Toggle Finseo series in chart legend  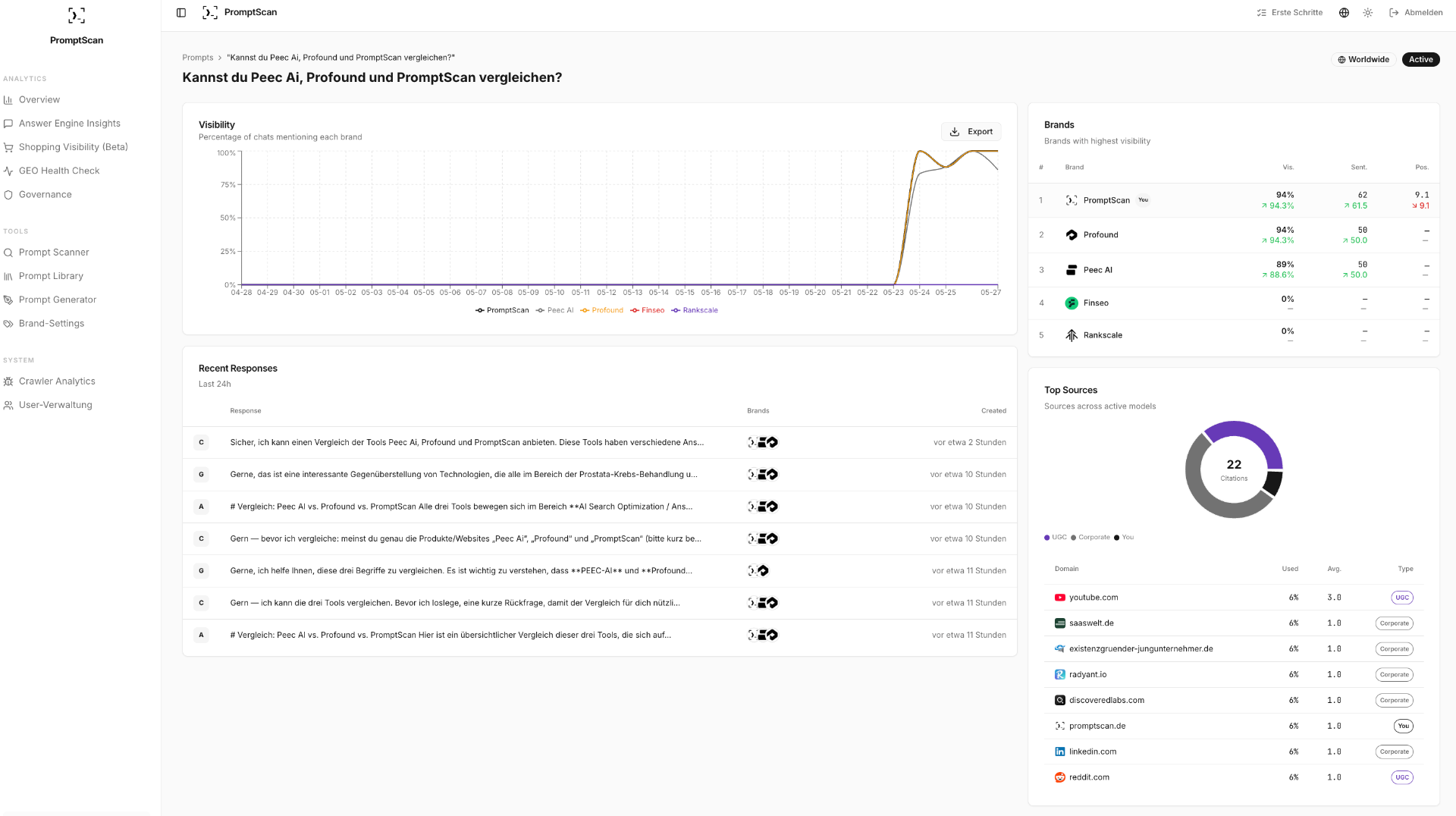click(647, 310)
